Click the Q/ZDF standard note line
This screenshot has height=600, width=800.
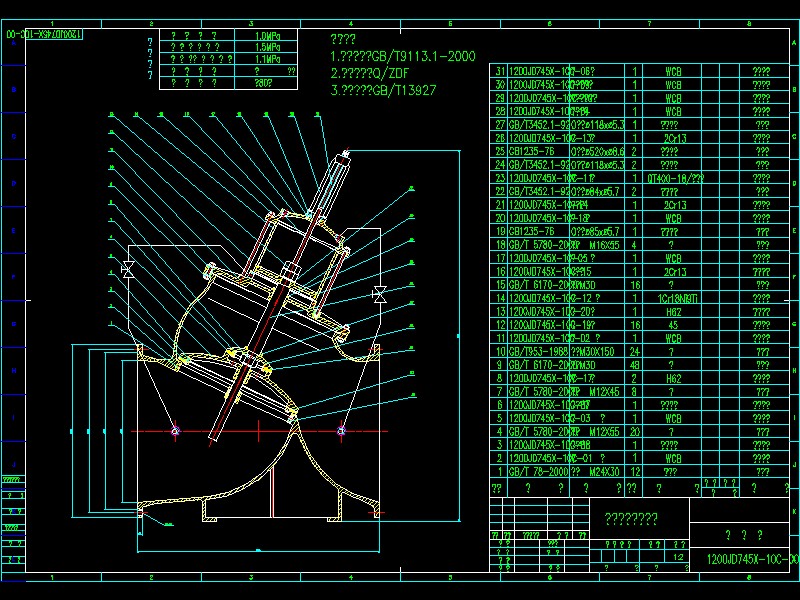point(370,73)
